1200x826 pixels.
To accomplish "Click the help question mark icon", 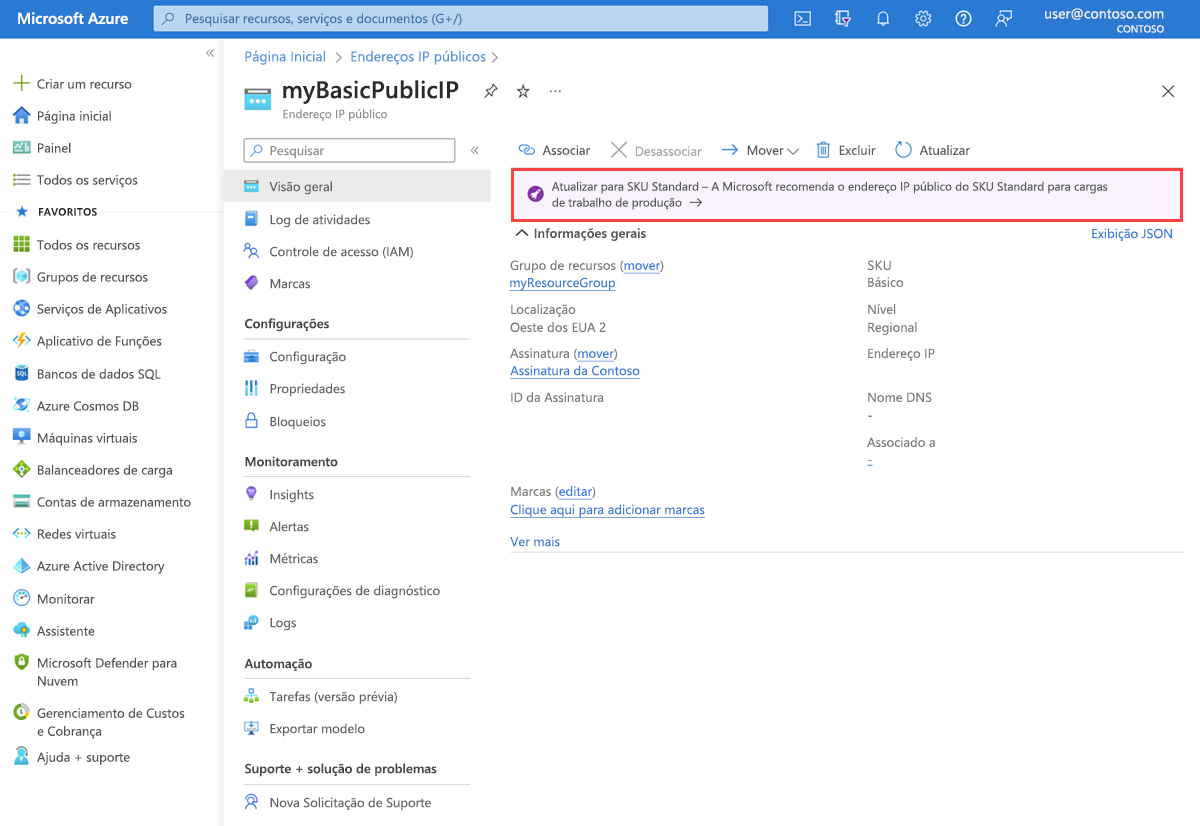I will point(963,19).
